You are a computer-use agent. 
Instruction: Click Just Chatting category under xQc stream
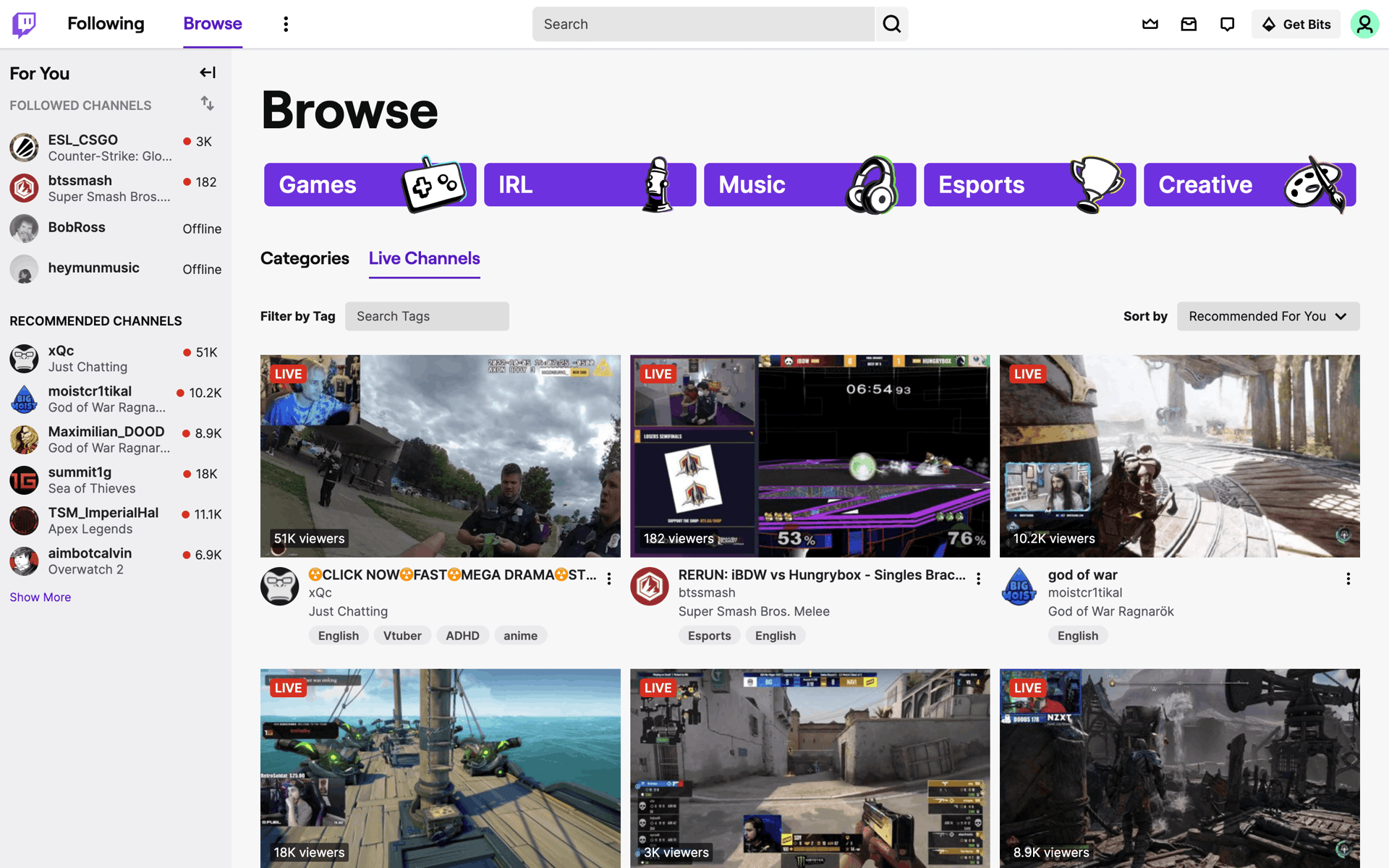pyautogui.click(x=348, y=611)
